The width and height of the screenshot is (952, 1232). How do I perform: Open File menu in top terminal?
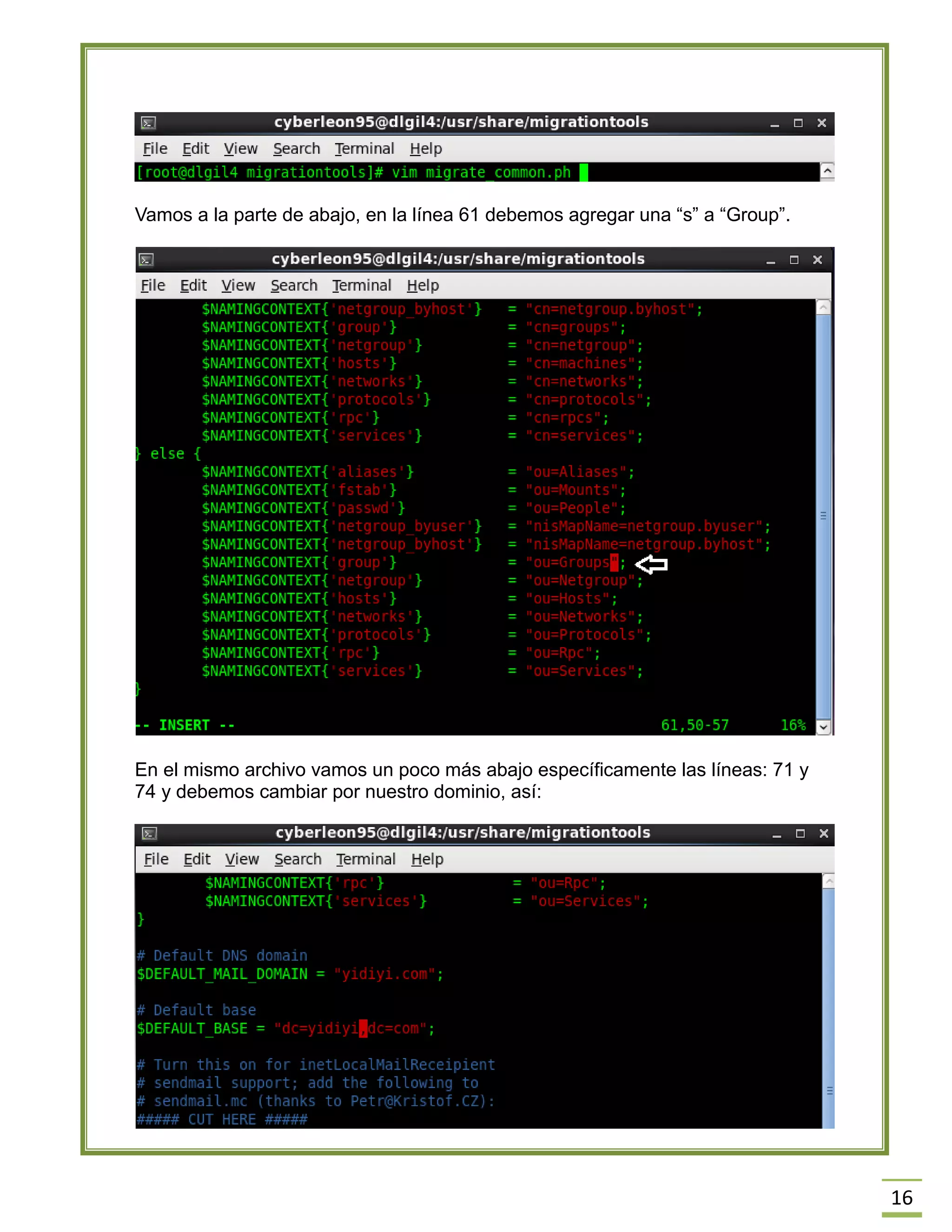click(x=155, y=148)
